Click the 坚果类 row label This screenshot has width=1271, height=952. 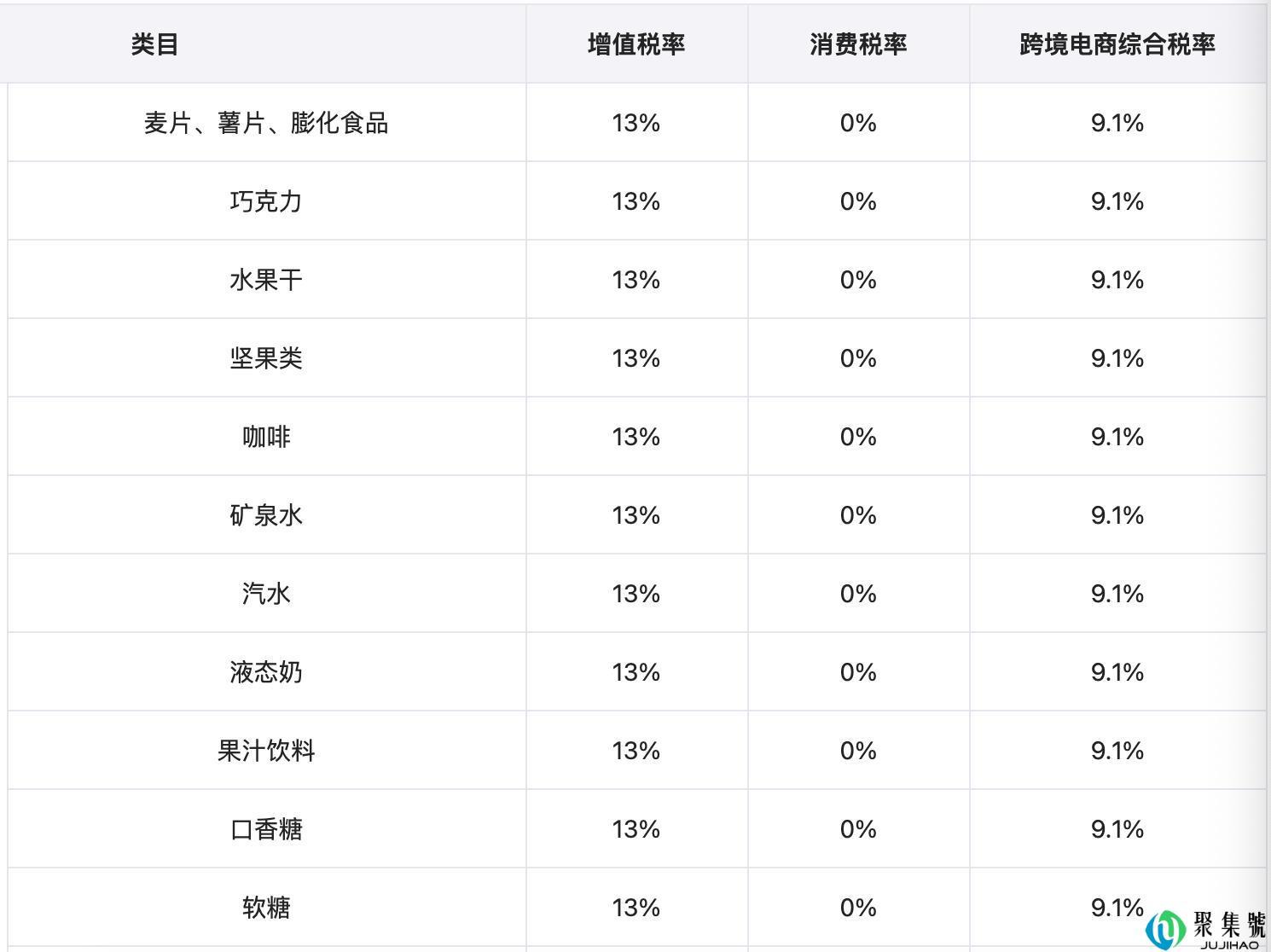coord(266,358)
